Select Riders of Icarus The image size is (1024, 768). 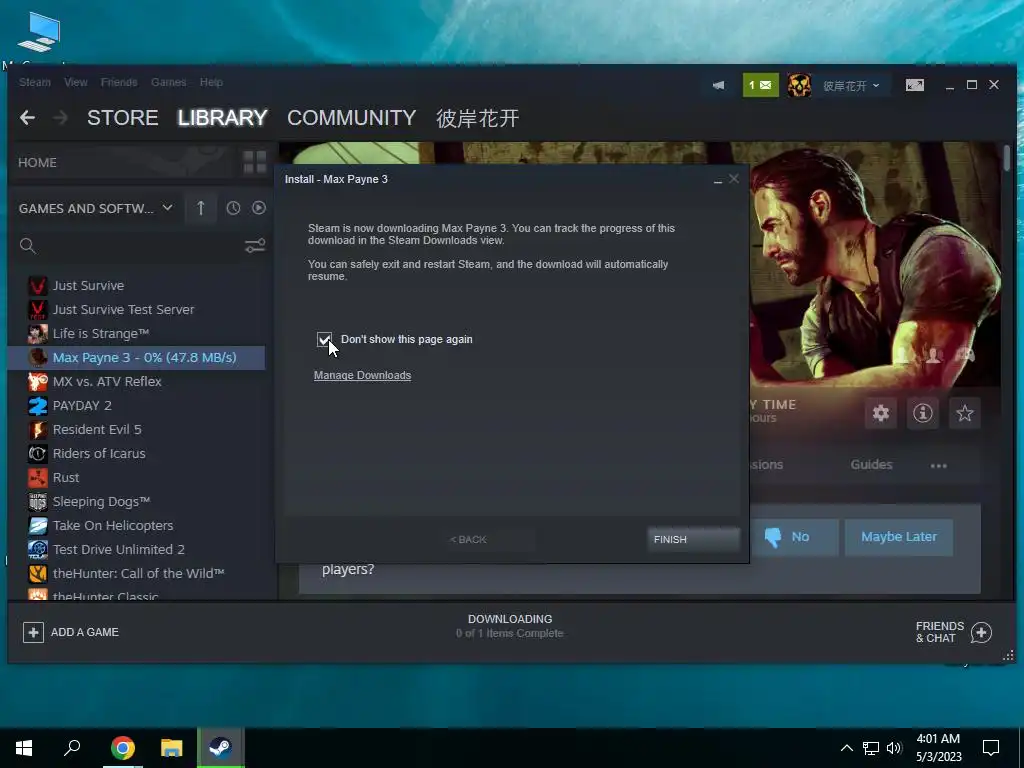(137, 453)
